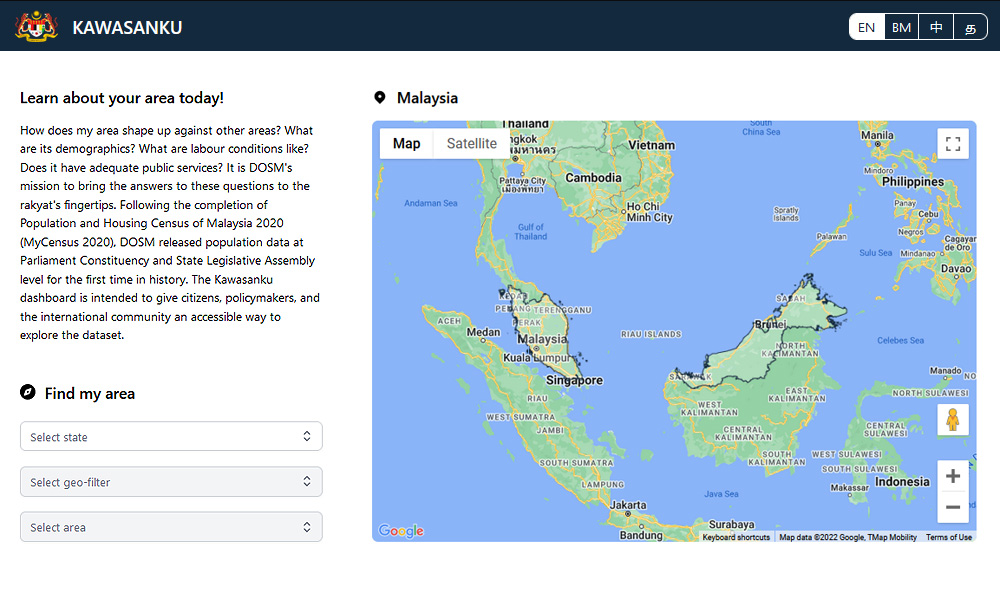Toggle fullscreen map view
This screenshot has height=600, width=1000.
953,144
